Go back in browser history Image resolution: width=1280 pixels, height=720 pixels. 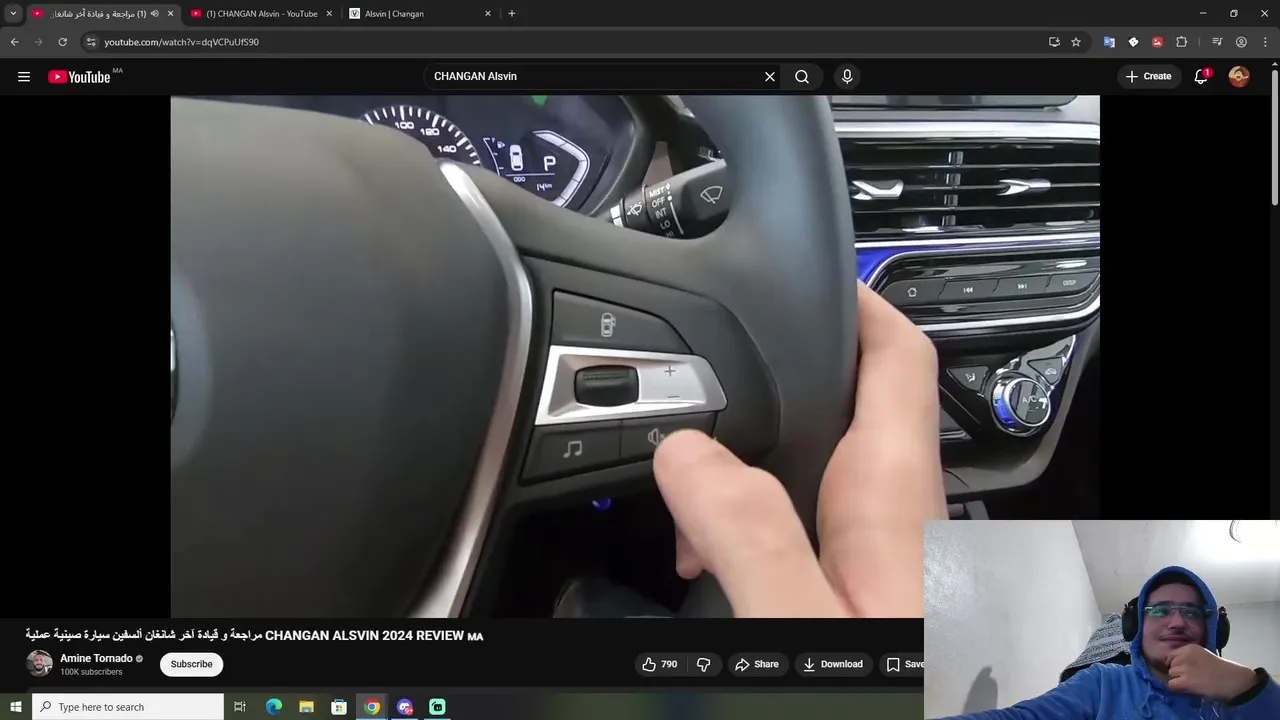click(14, 42)
